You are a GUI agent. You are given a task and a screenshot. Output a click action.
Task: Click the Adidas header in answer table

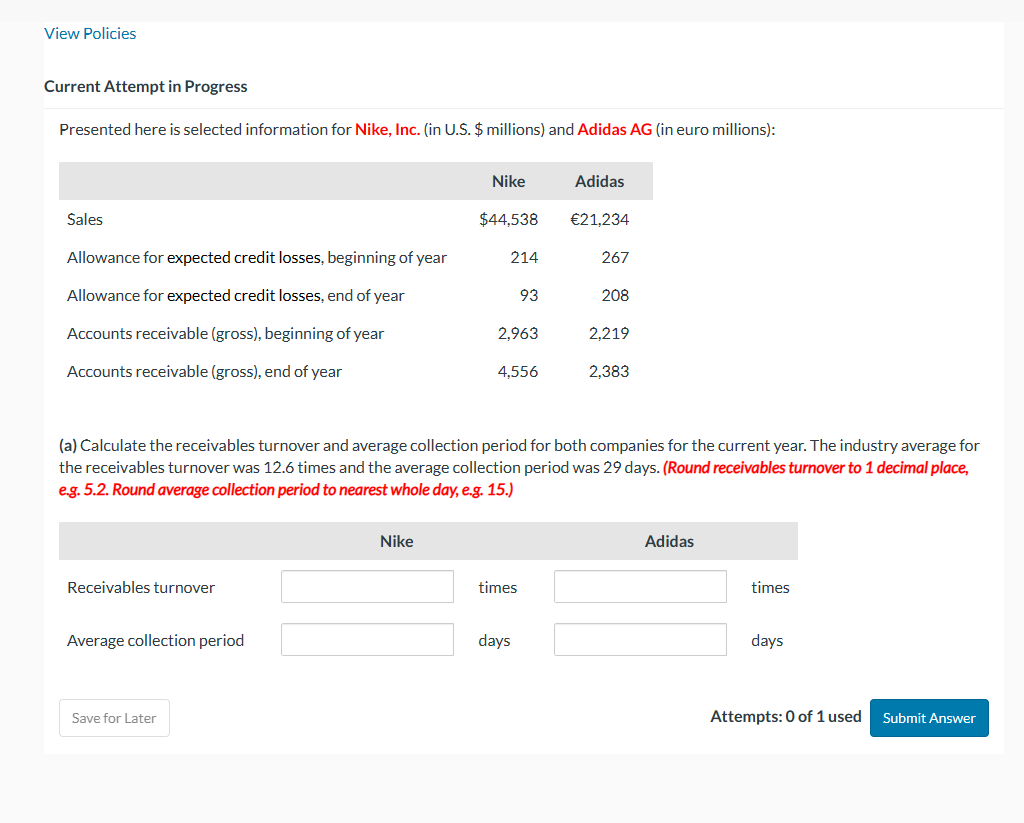click(669, 541)
